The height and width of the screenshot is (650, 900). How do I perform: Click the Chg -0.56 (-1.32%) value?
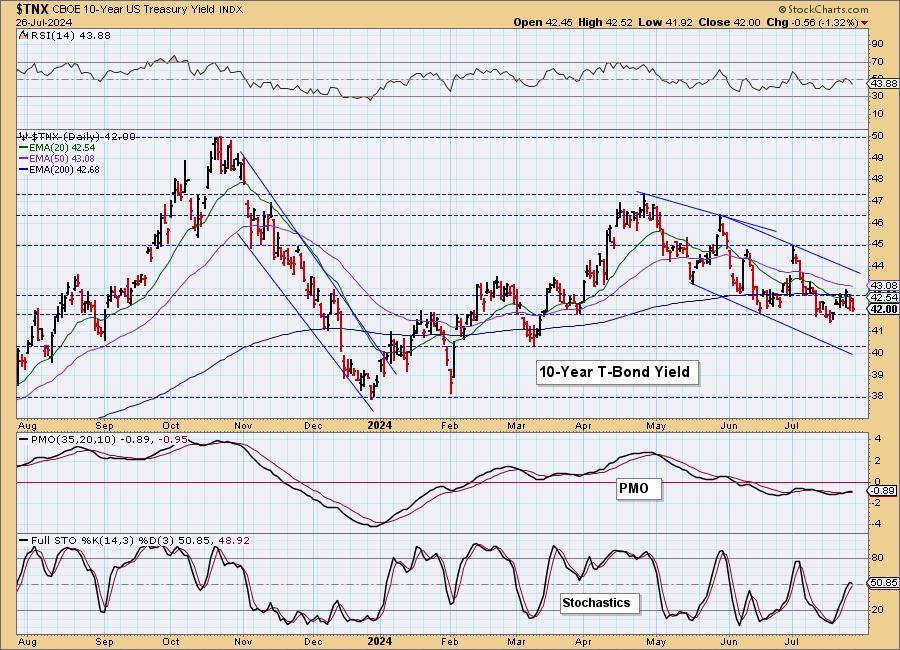[x=813, y=22]
